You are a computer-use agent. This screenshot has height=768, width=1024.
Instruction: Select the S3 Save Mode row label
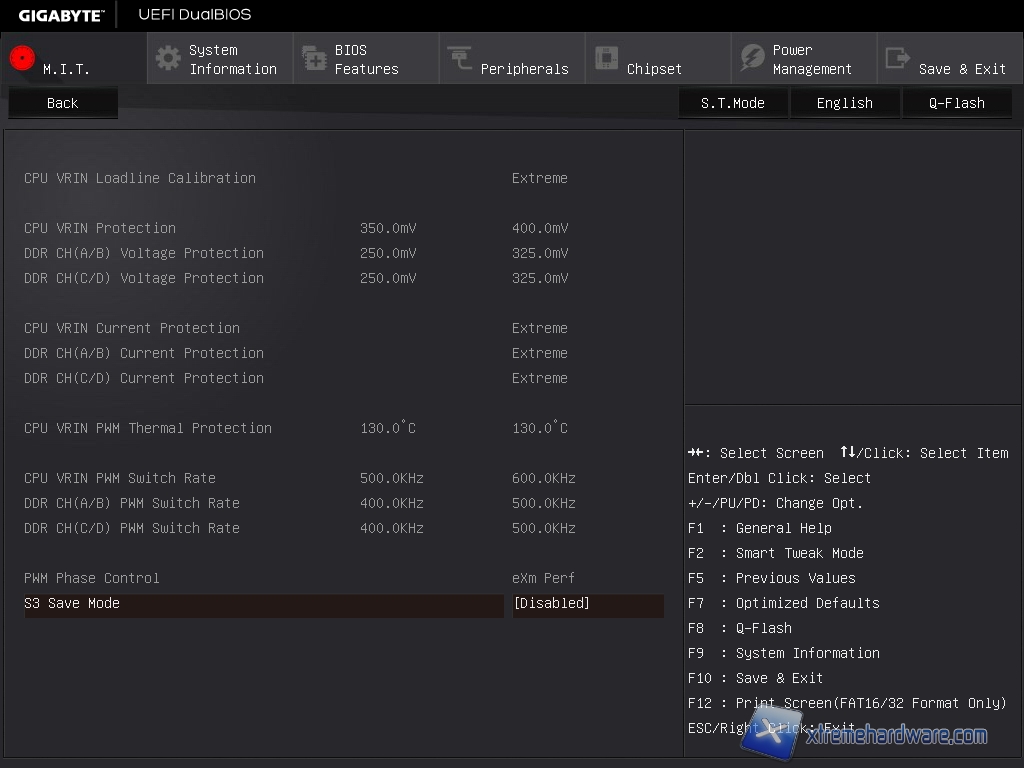(x=72, y=604)
